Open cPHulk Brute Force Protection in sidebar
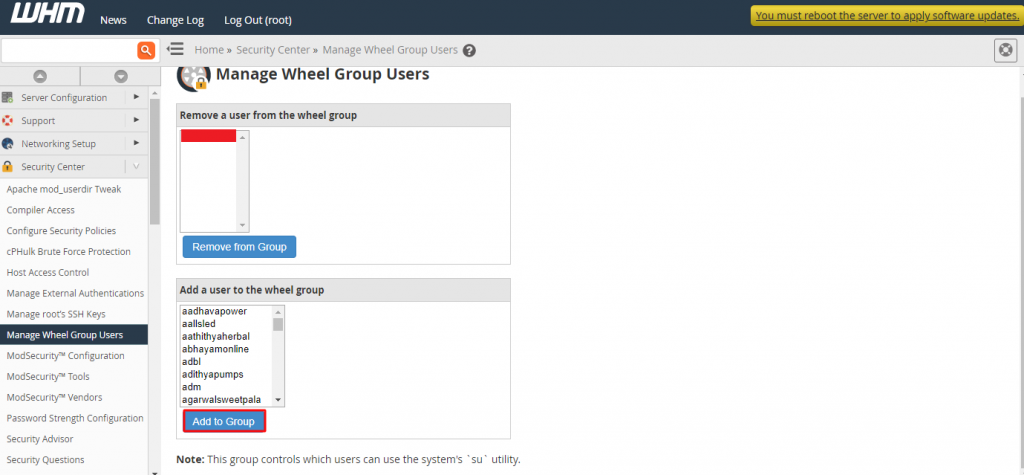The image size is (1024, 475). [x=68, y=251]
